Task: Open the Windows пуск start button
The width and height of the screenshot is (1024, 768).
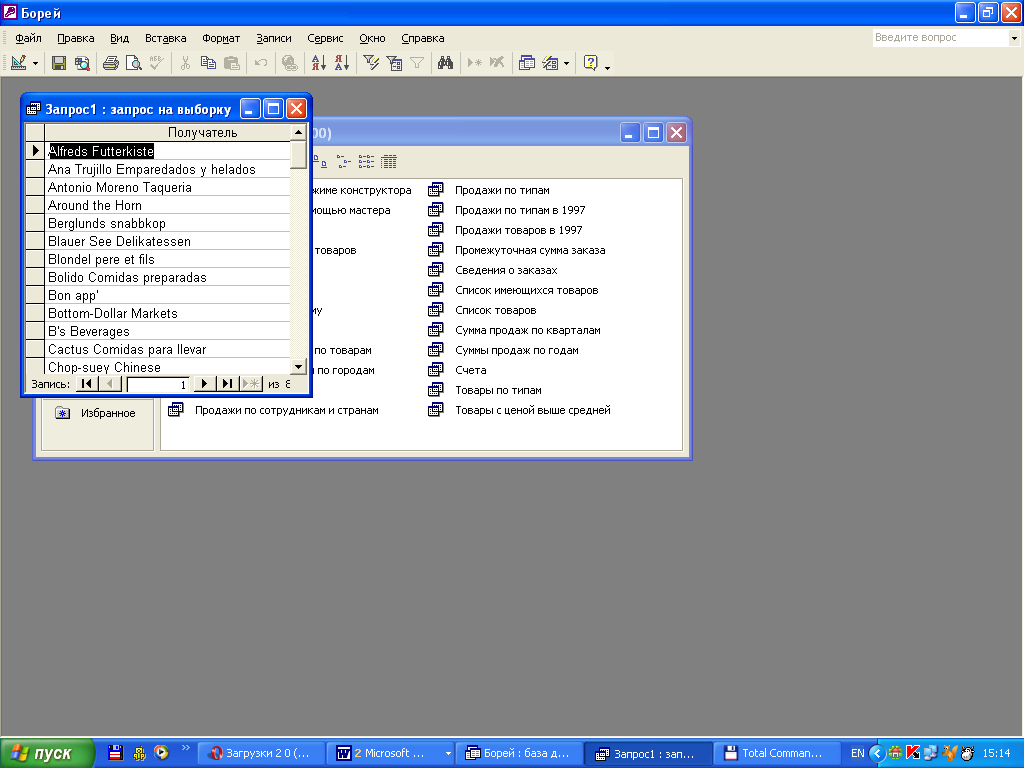Action: (x=47, y=753)
